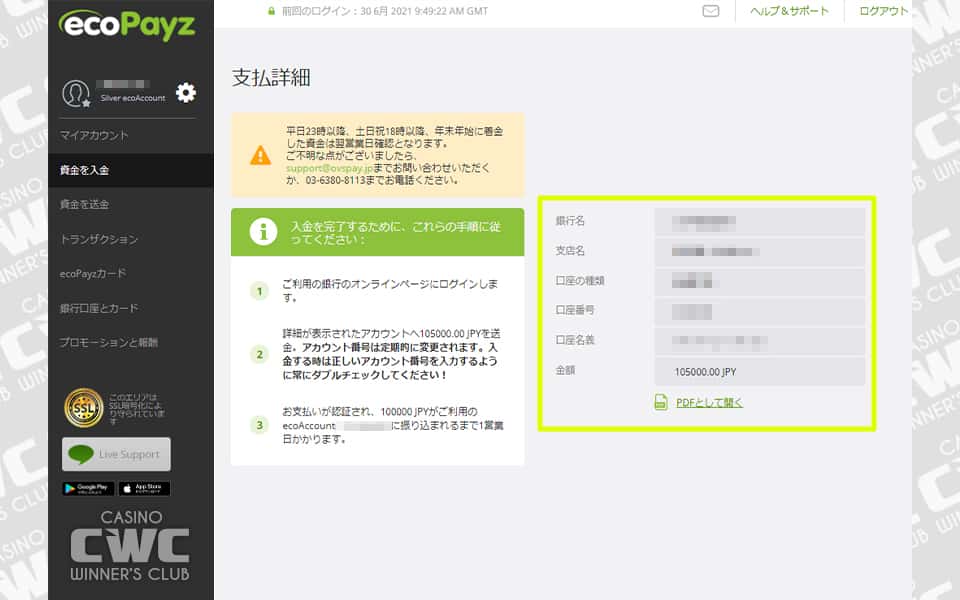Click the last login timestamp text
This screenshot has height=600, width=960.
point(384,11)
